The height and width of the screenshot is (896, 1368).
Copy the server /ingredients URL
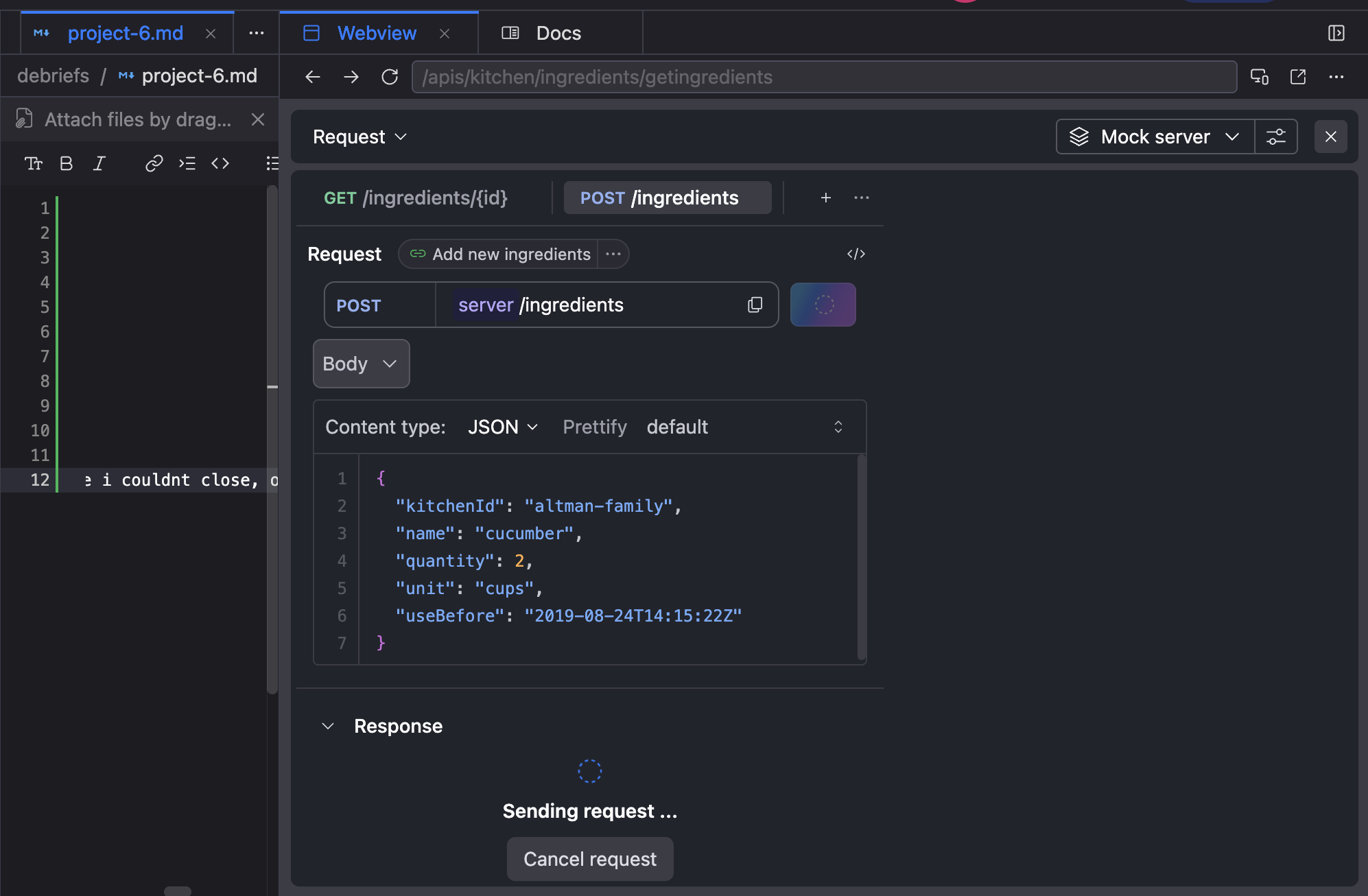tap(755, 305)
